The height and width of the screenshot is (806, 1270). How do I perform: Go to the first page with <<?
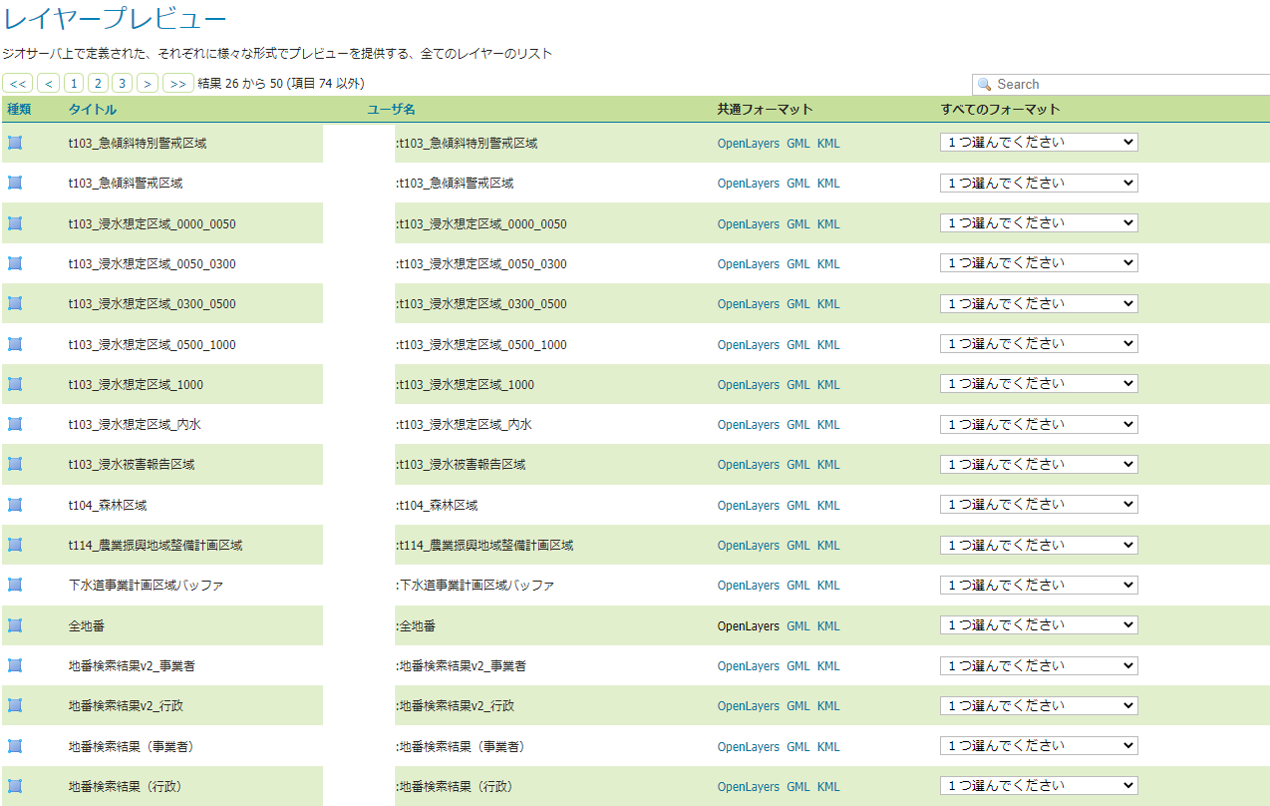18,83
